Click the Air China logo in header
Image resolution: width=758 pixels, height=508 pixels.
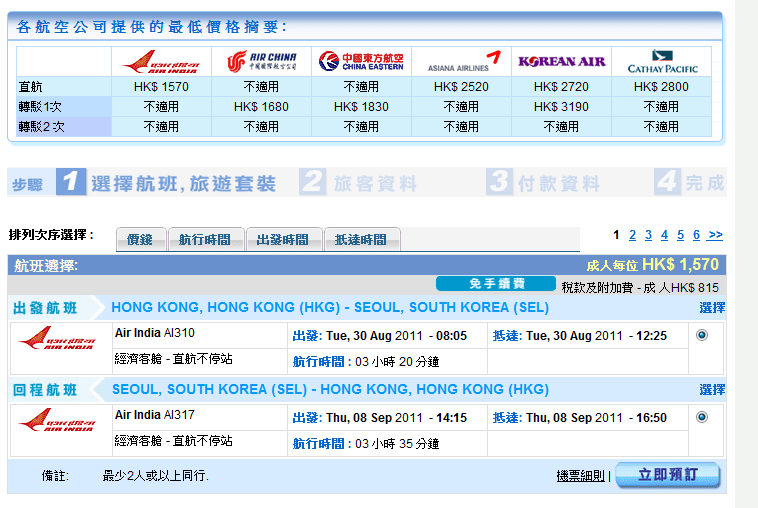(261, 62)
